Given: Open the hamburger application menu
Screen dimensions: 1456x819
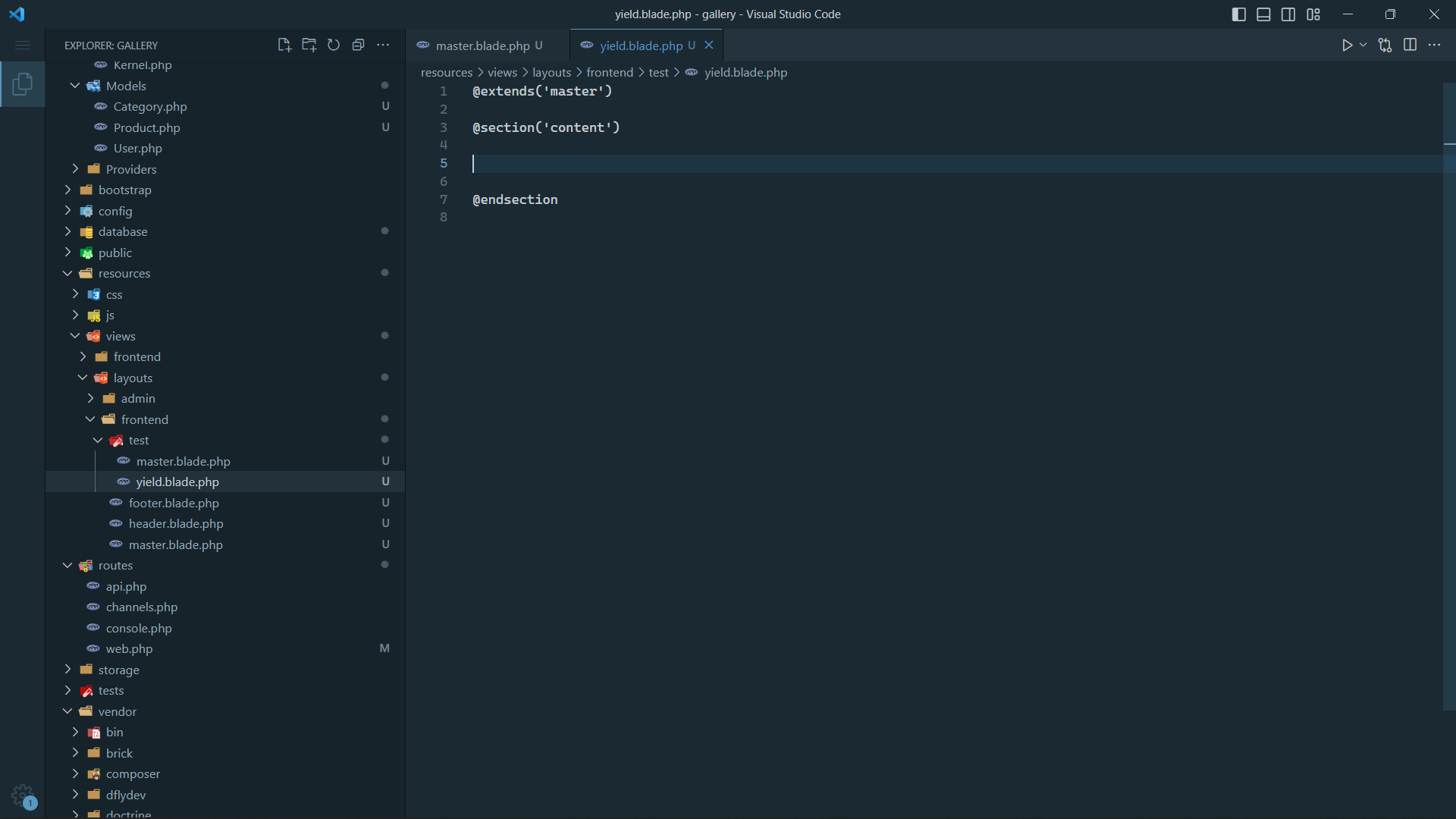Looking at the screenshot, I should [x=23, y=45].
